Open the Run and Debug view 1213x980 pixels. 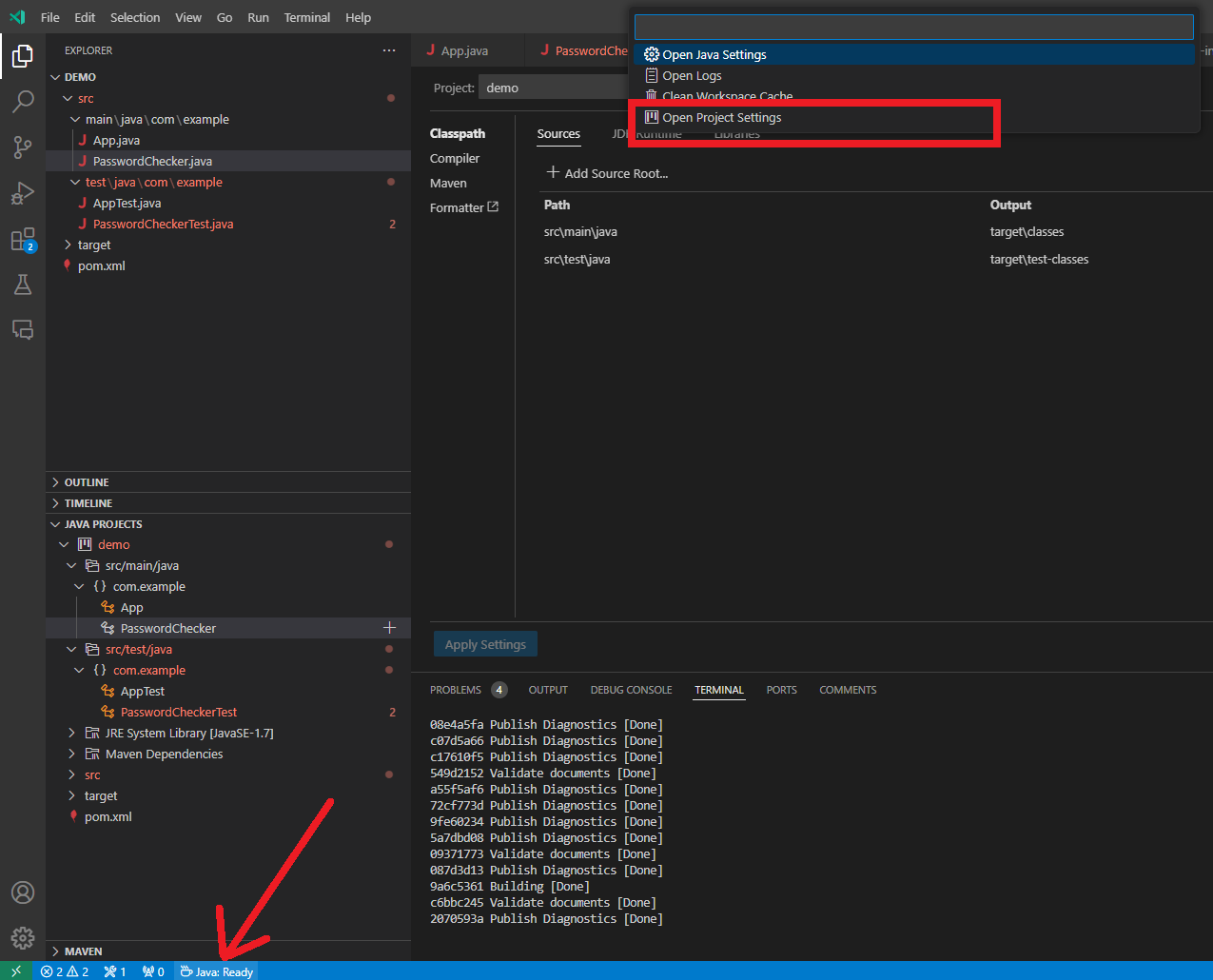click(x=23, y=193)
